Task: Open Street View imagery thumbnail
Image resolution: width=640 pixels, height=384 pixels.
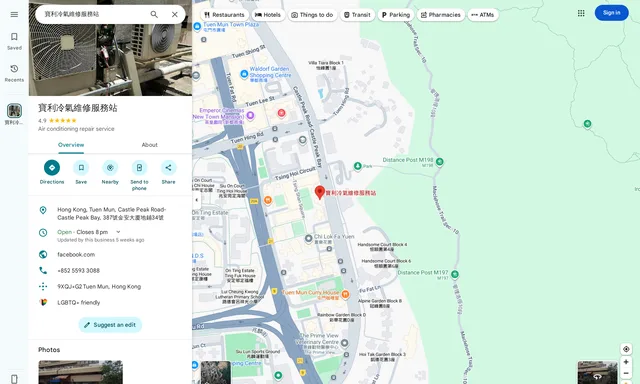Action: tap(597, 372)
